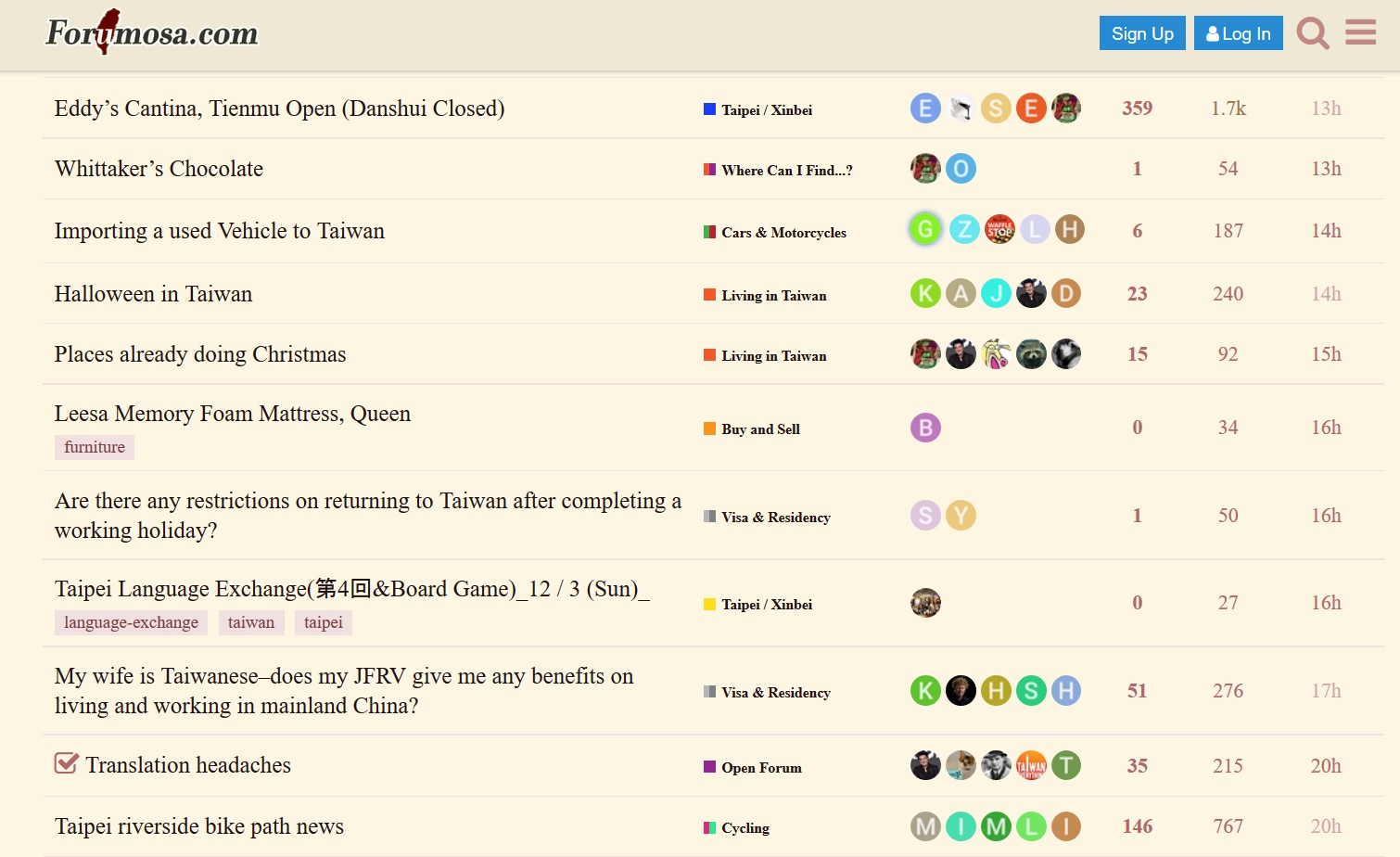Open working holiday restrictions topic

368,516
